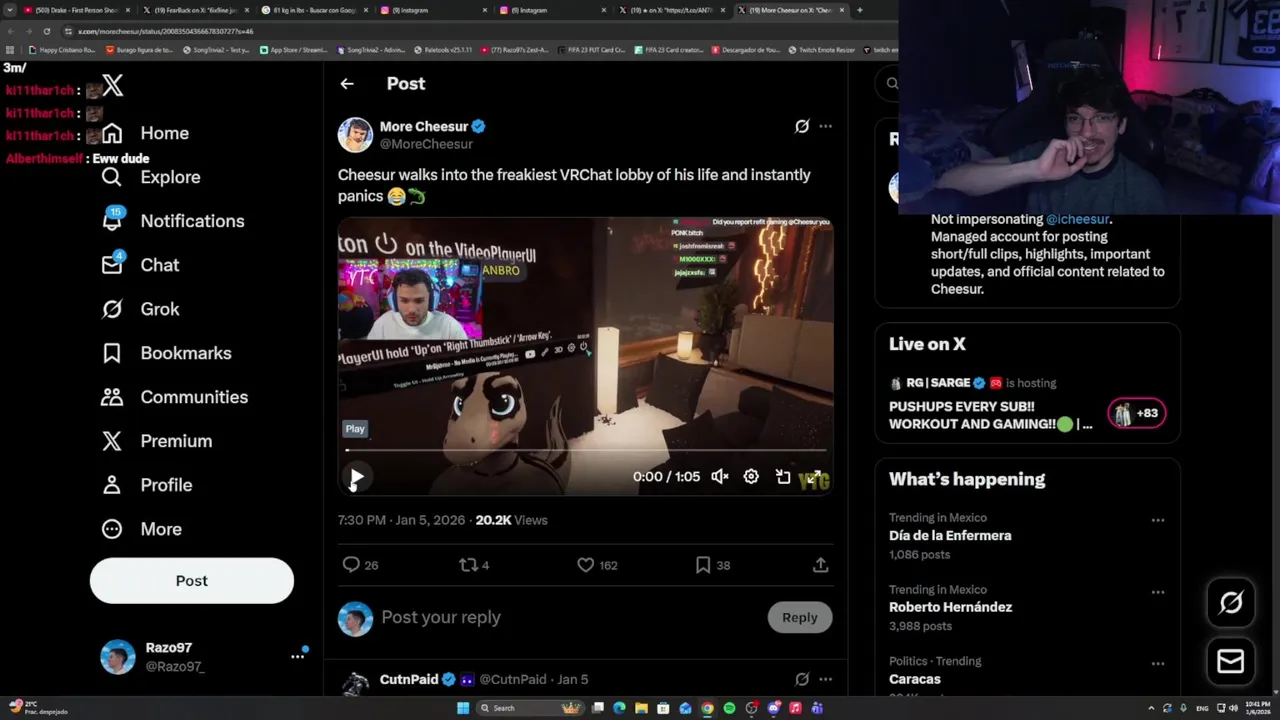Open Explore in the sidebar
This screenshot has width=1280, height=720.
(151, 177)
